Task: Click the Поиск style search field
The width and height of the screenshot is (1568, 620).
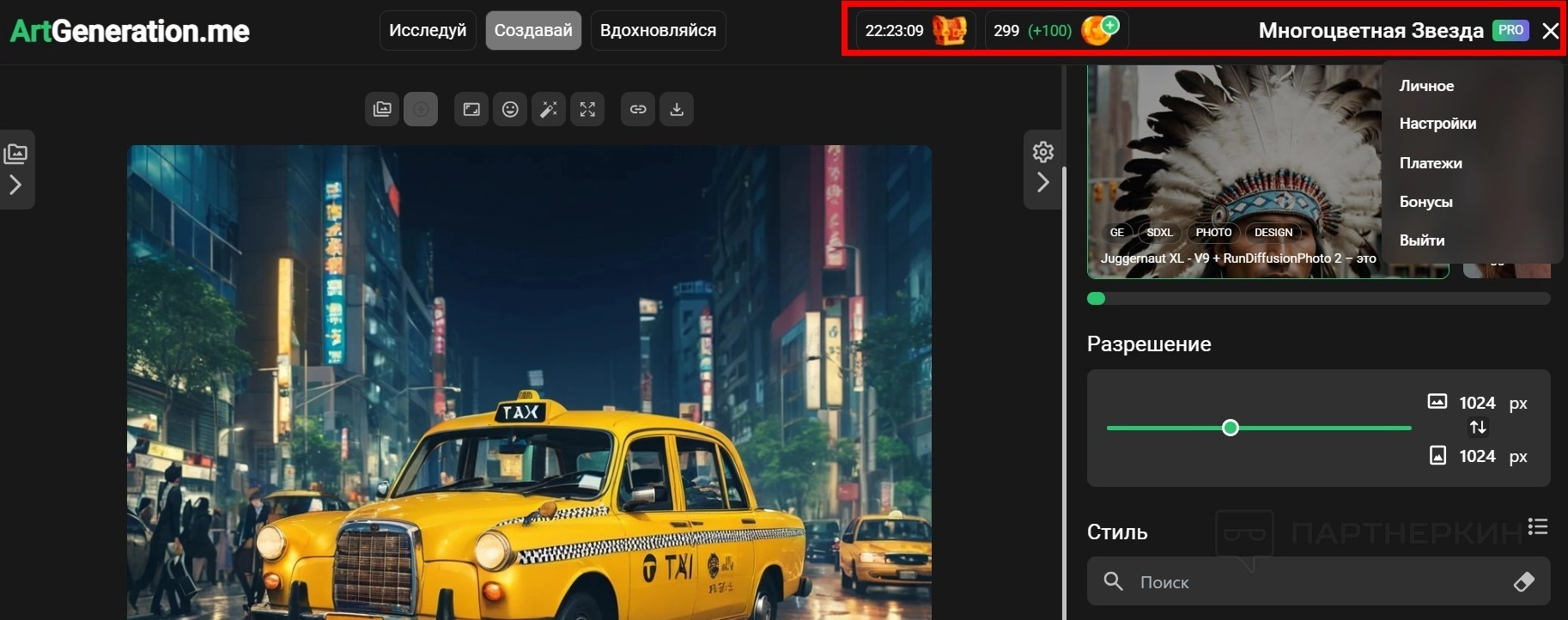Action: (1318, 581)
